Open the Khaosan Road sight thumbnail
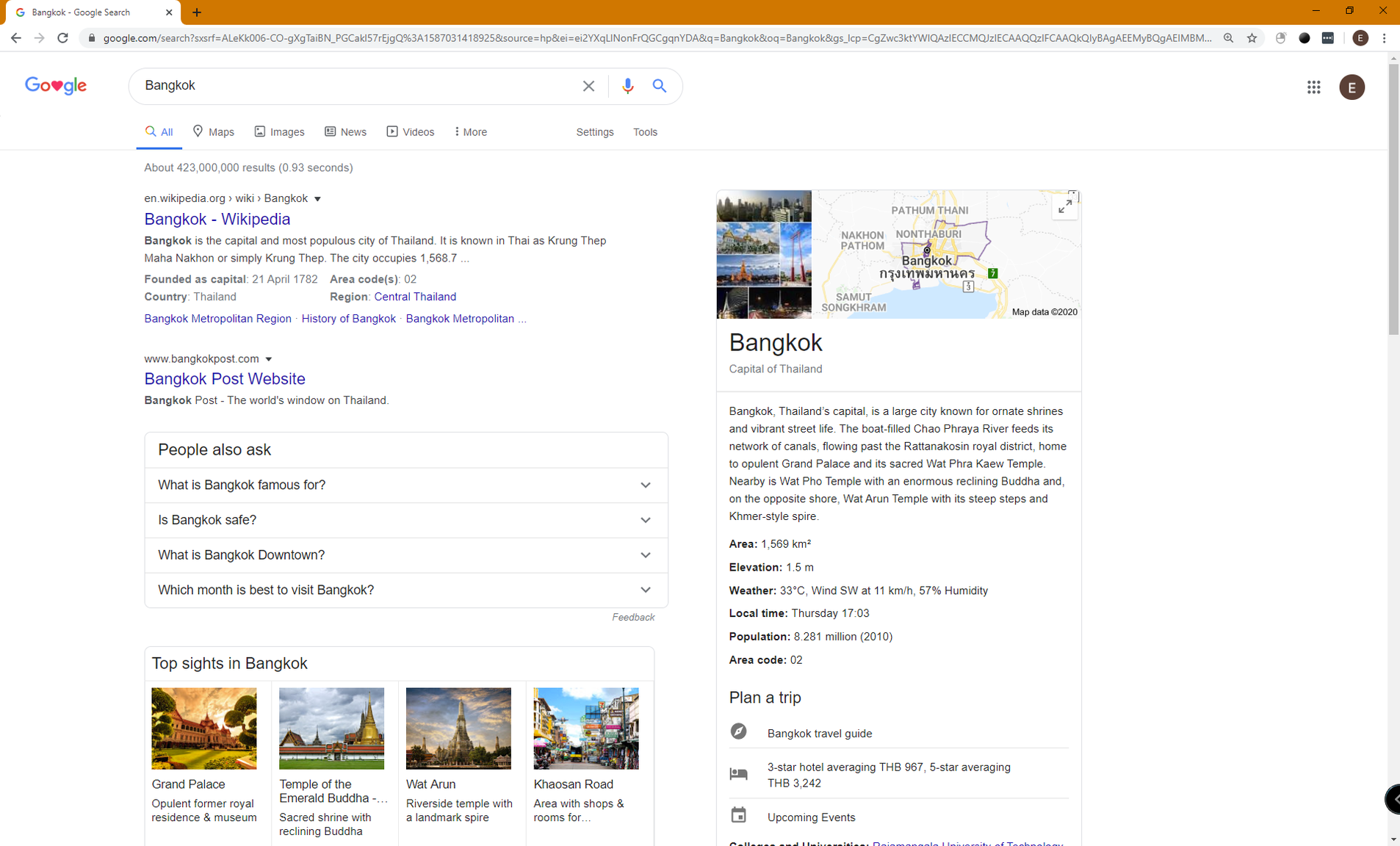The height and width of the screenshot is (846, 1400). (x=586, y=728)
